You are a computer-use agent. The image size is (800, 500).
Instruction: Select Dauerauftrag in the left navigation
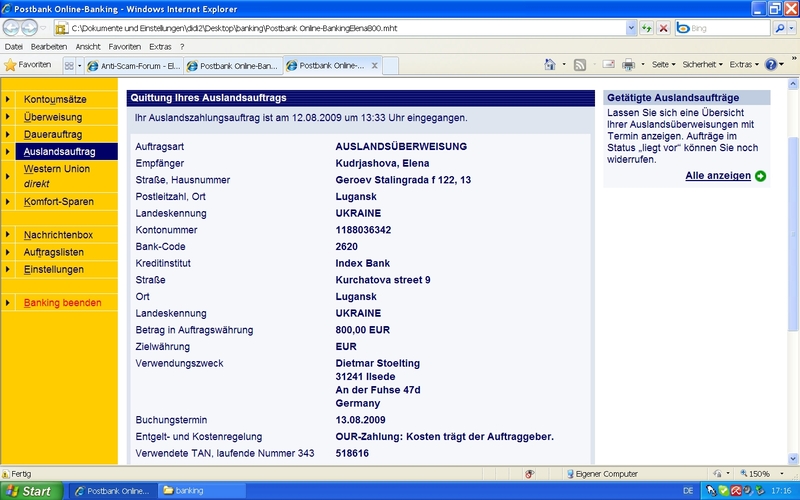[52, 134]
